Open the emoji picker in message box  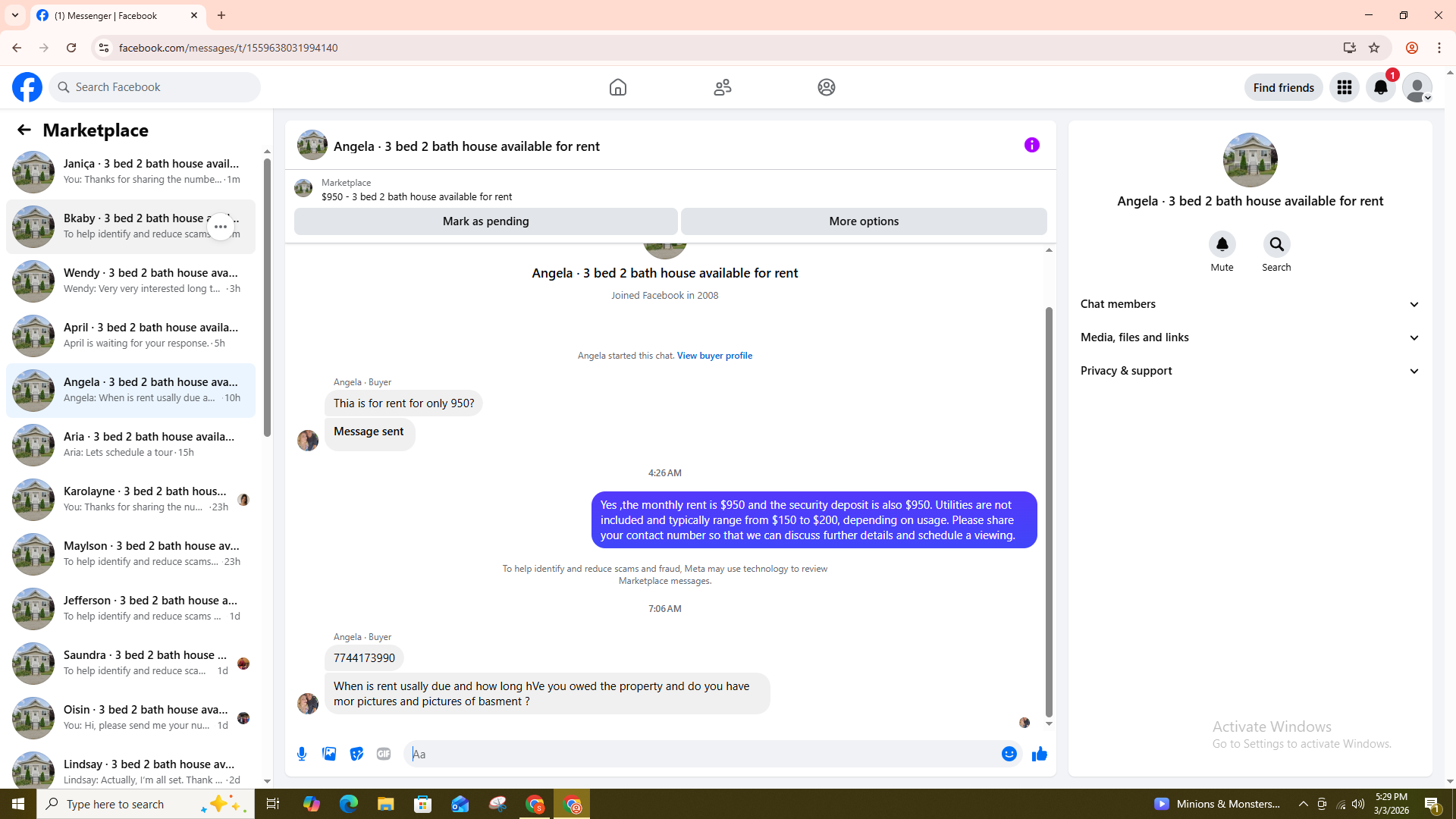pyautogui.click(x=1009, y=754)
